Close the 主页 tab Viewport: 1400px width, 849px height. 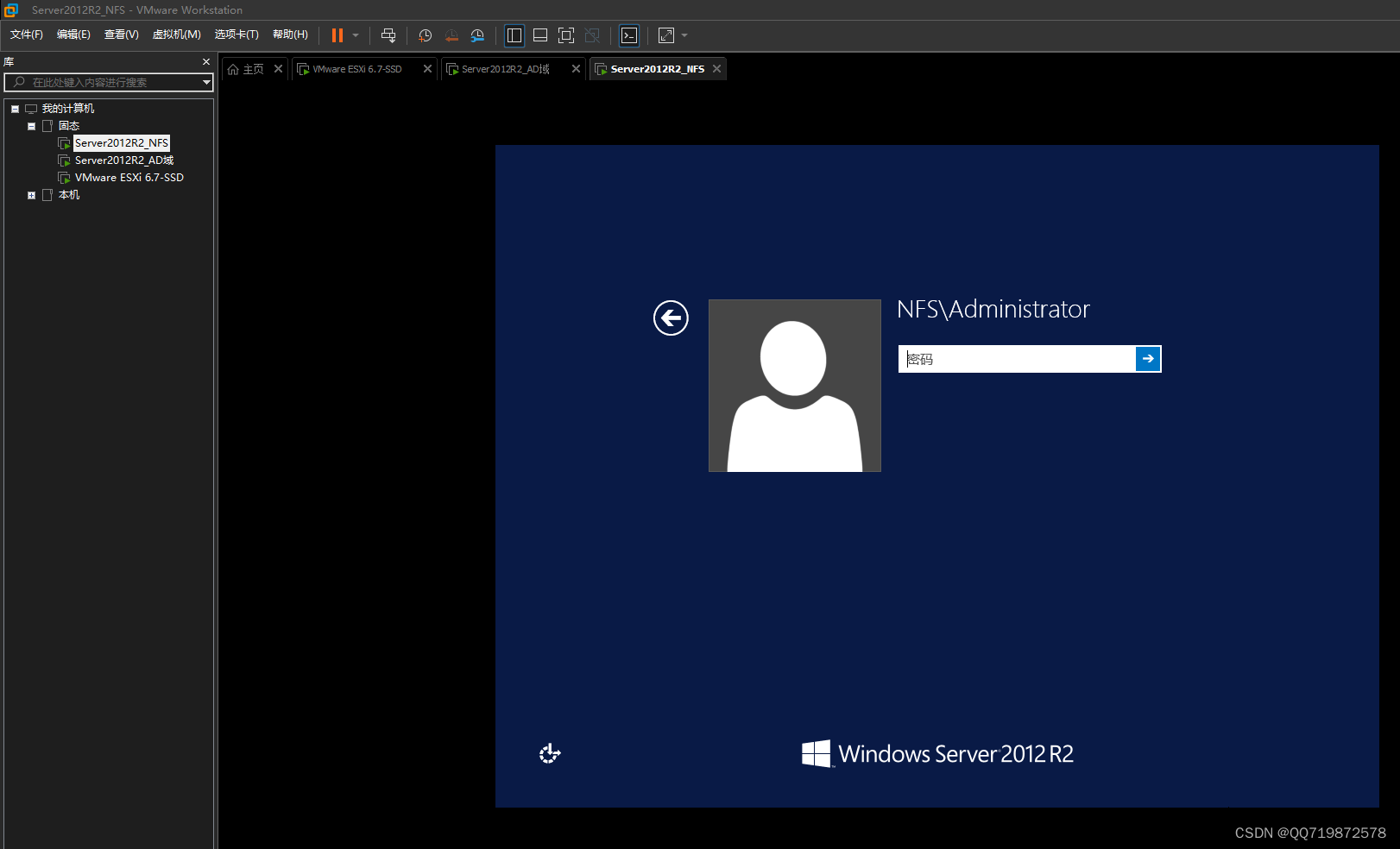click(278, 69)
